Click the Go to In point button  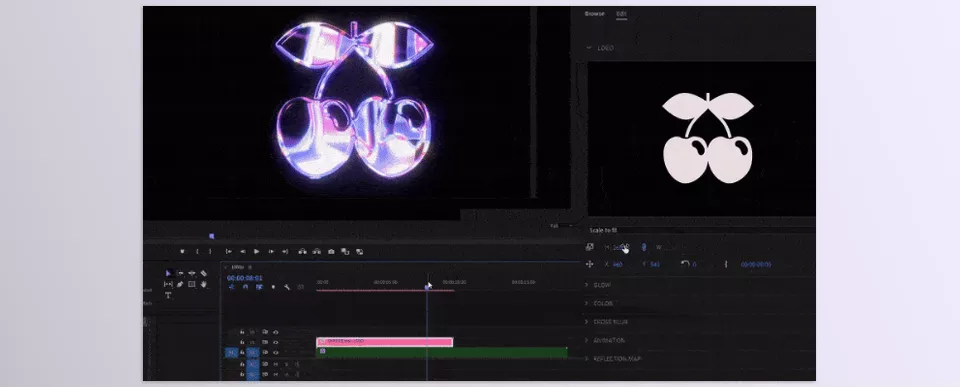228,252
